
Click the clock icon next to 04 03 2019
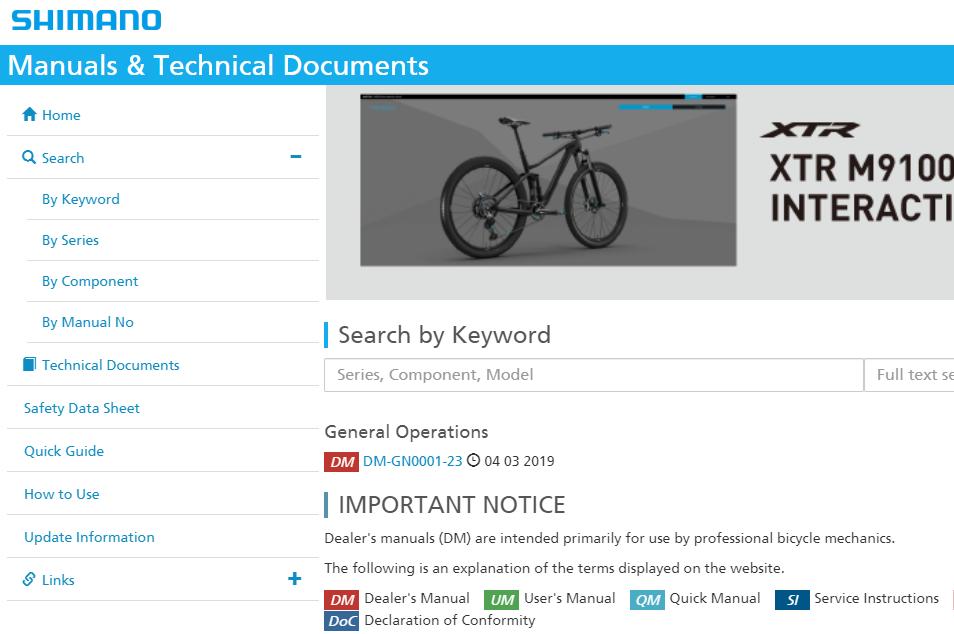473,461
